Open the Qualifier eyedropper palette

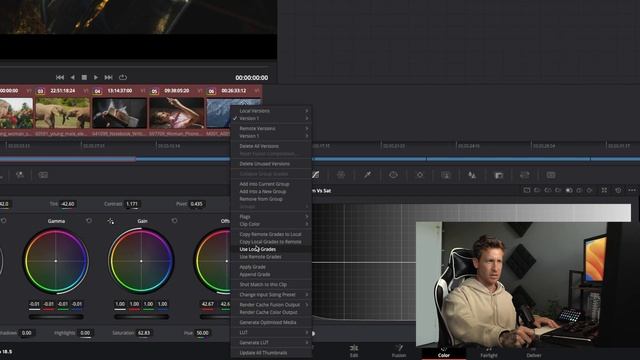tap(367, 175)
